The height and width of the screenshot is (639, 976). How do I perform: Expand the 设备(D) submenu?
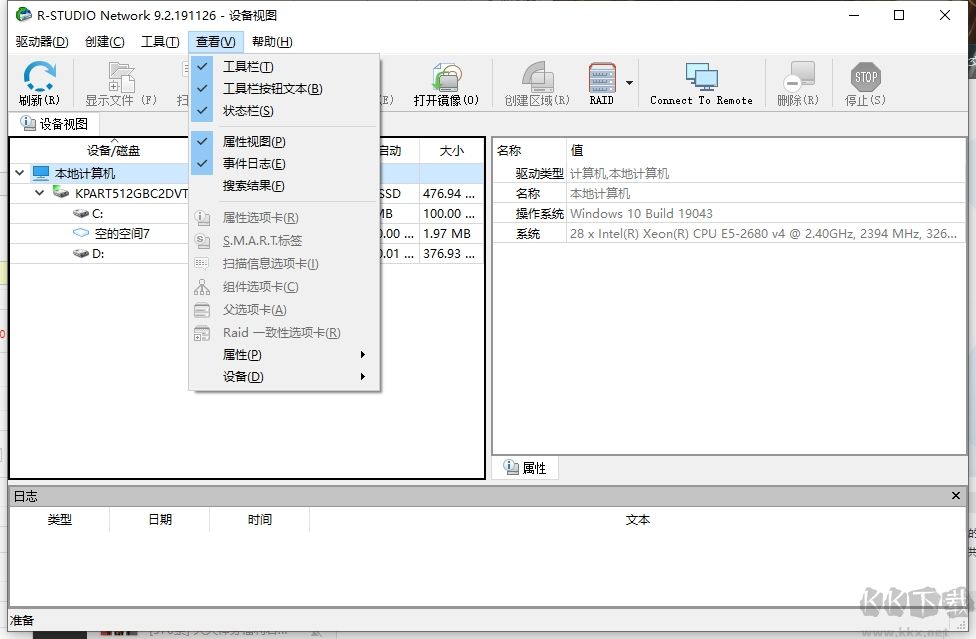284,376
